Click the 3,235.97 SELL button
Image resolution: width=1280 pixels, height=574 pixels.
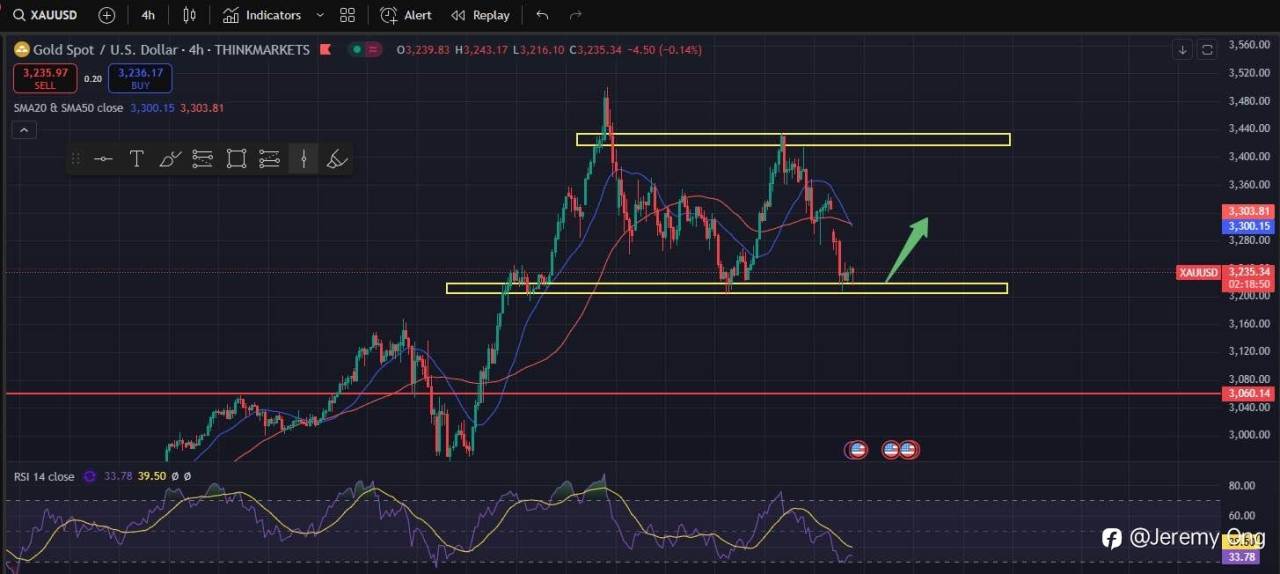click(45, 78)
